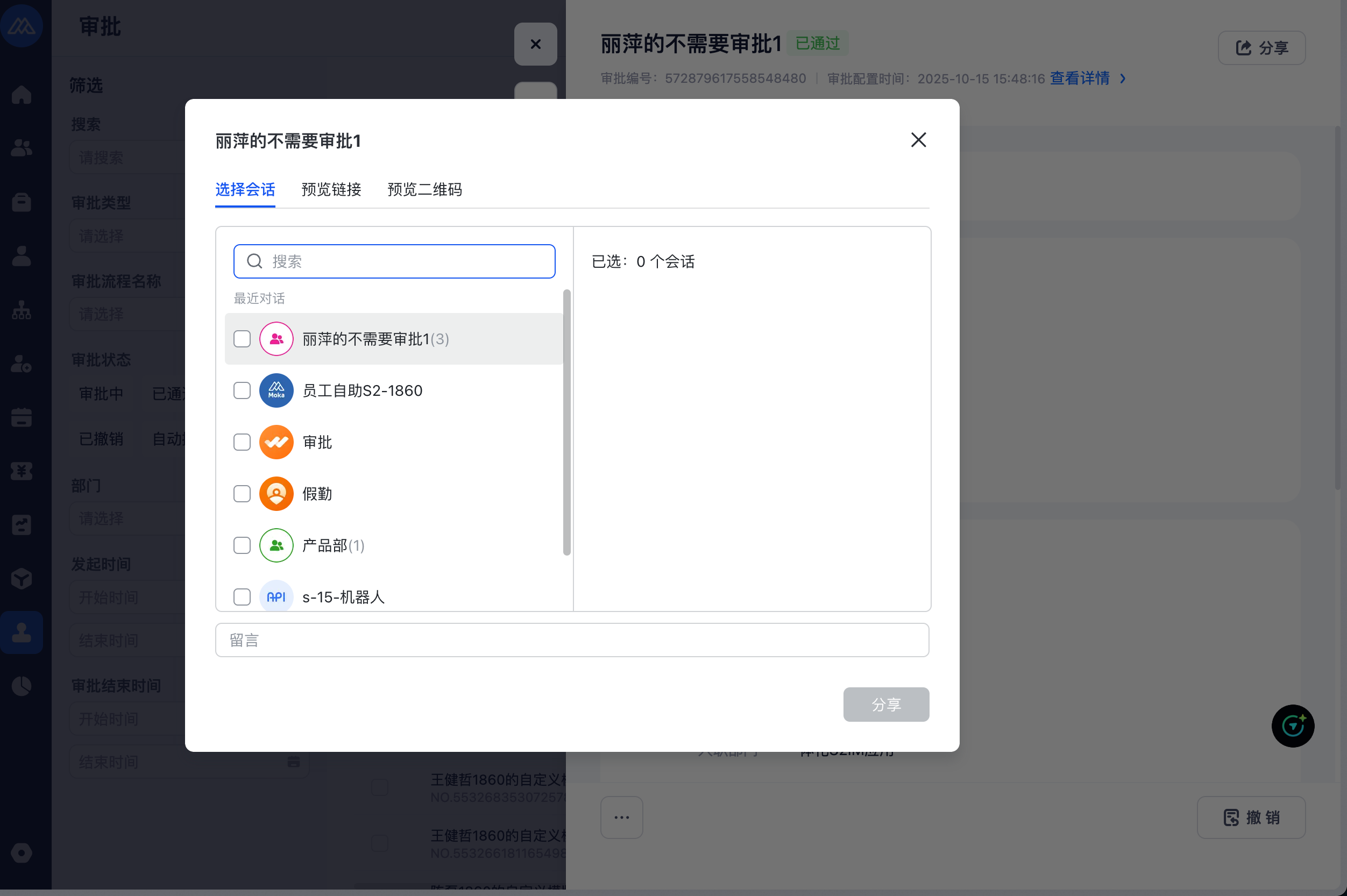Open the calendar icon in sidebar
The image size is (1347, 896).
[x=21, y=418]
